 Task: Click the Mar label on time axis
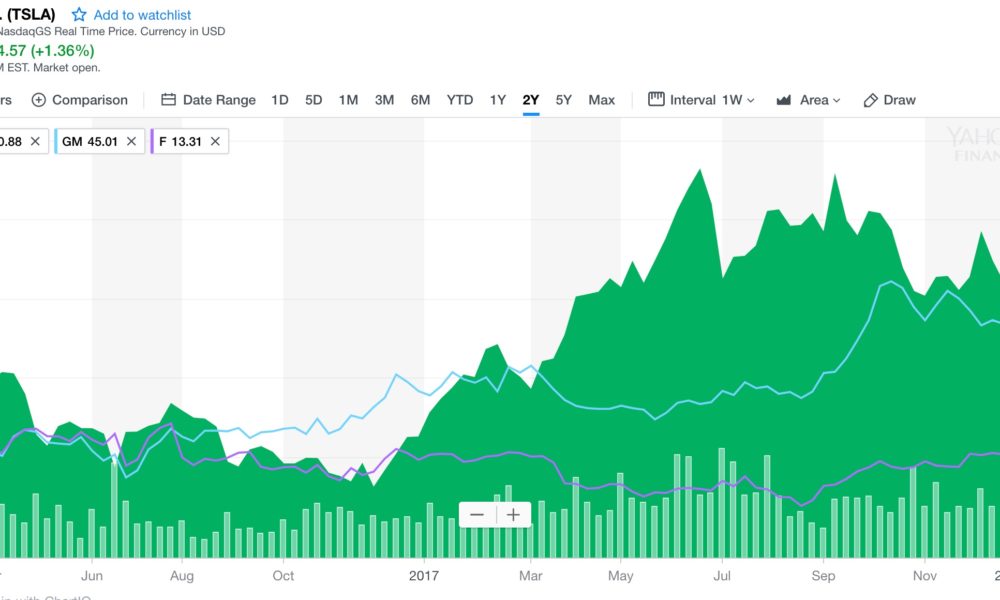pyautogui.click(x=531, y=576)
